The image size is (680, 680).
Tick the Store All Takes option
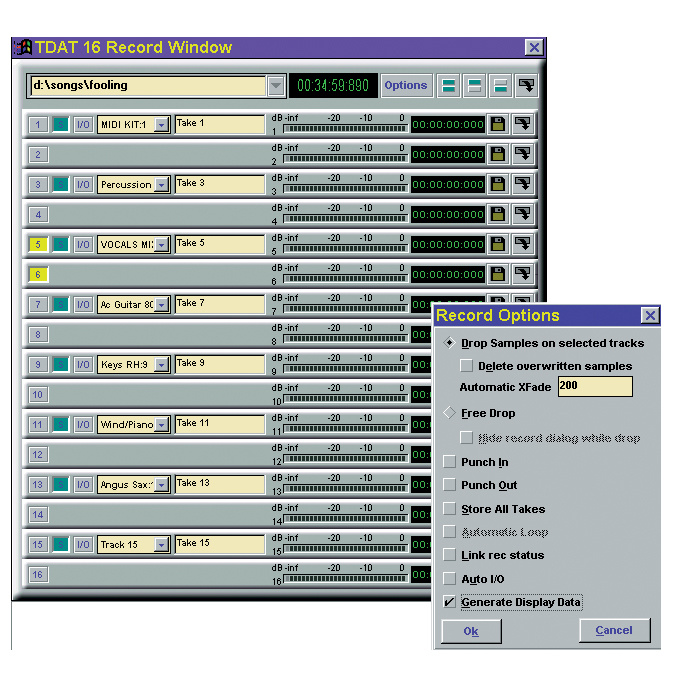[x=450, y=509]
